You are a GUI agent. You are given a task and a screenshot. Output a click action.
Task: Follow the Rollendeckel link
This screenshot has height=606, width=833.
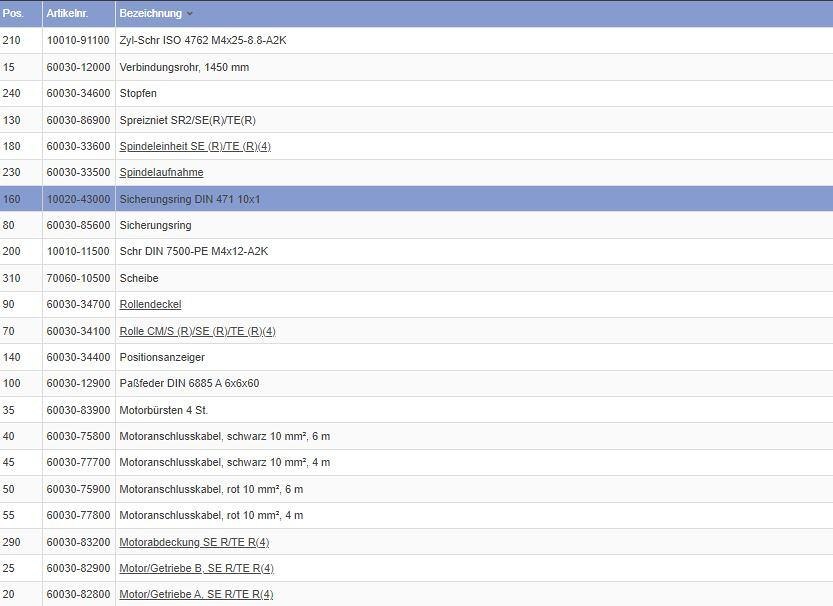(x=150, y=304)
